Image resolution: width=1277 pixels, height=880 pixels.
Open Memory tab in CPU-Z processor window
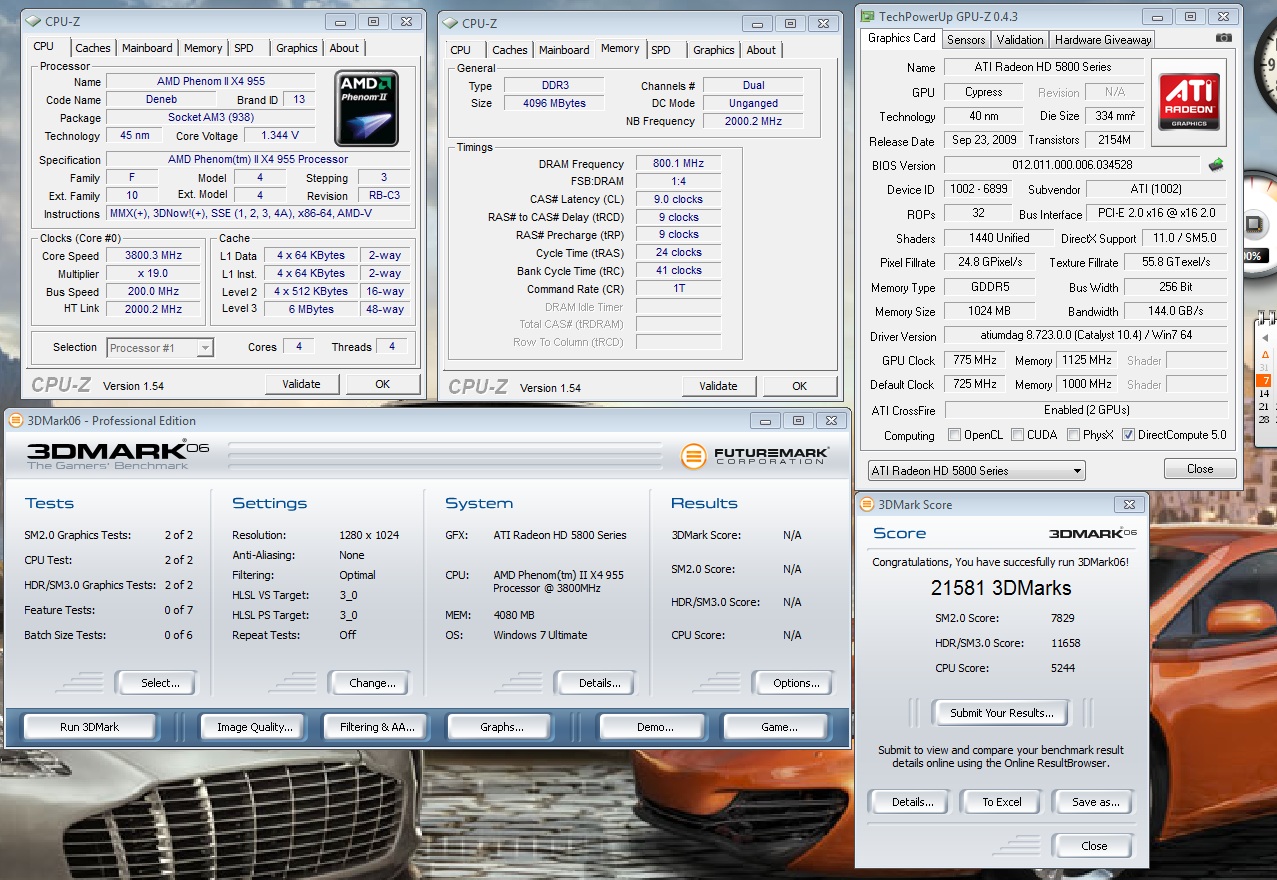[x=203, y=48]
